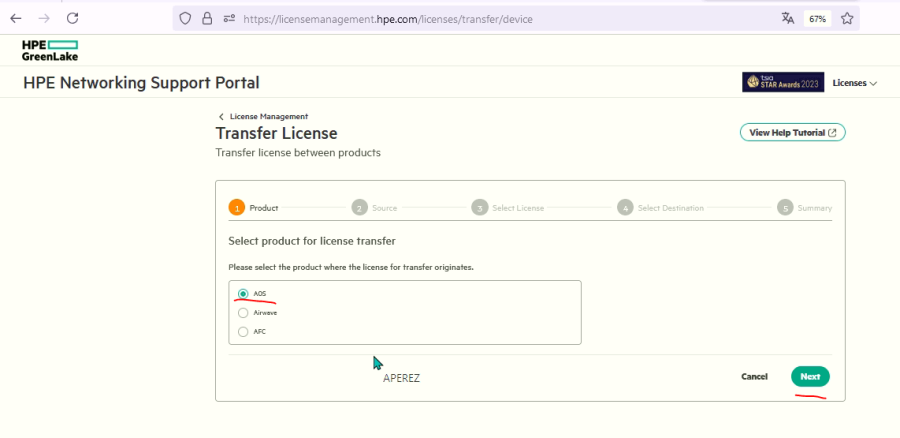The height and width of the screenshot is (438, 900).
Task: Click step 4 Select Destination
Action: (625, 208)
